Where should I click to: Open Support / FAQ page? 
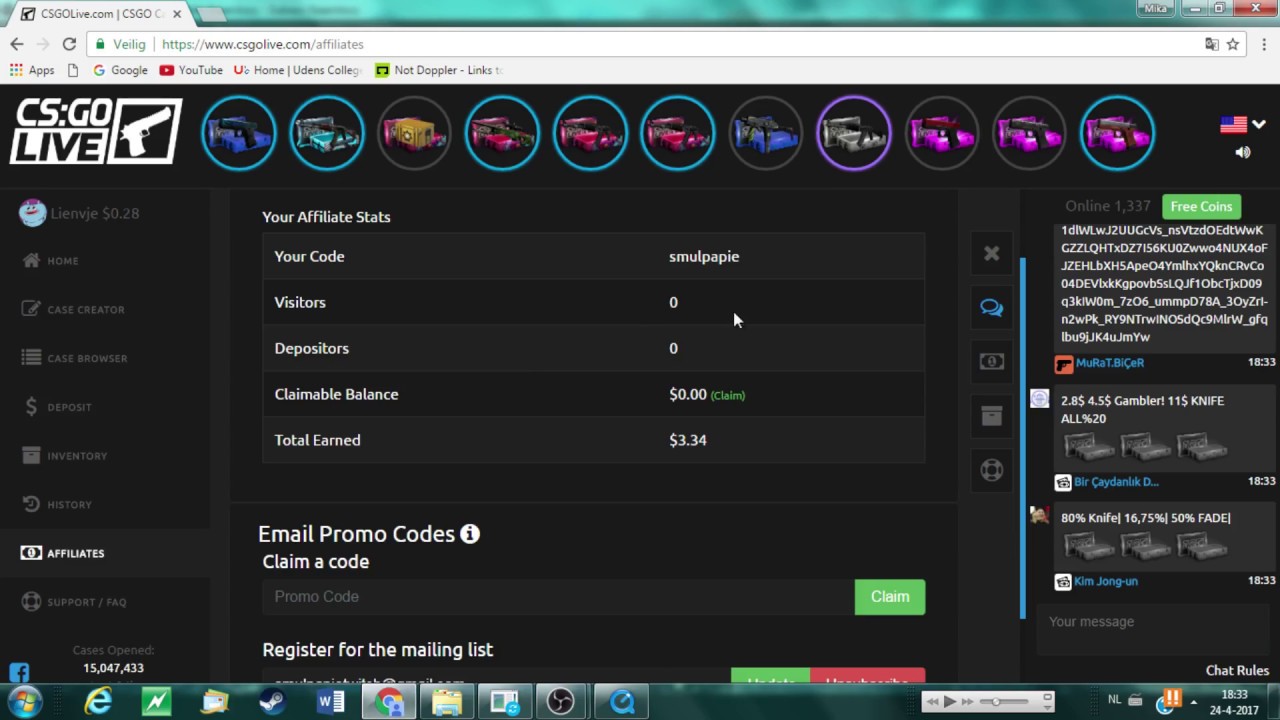86,602
